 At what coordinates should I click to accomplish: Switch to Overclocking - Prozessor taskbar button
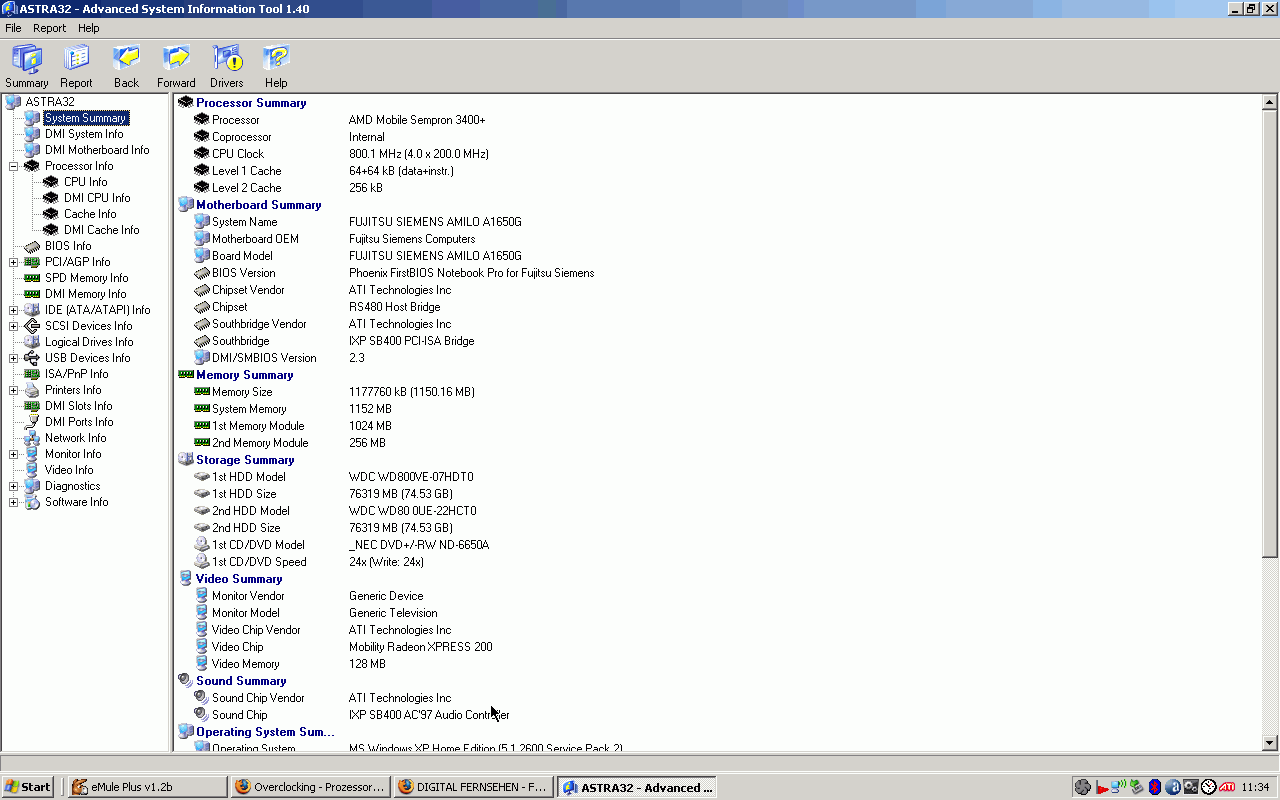tap(309, 787)
